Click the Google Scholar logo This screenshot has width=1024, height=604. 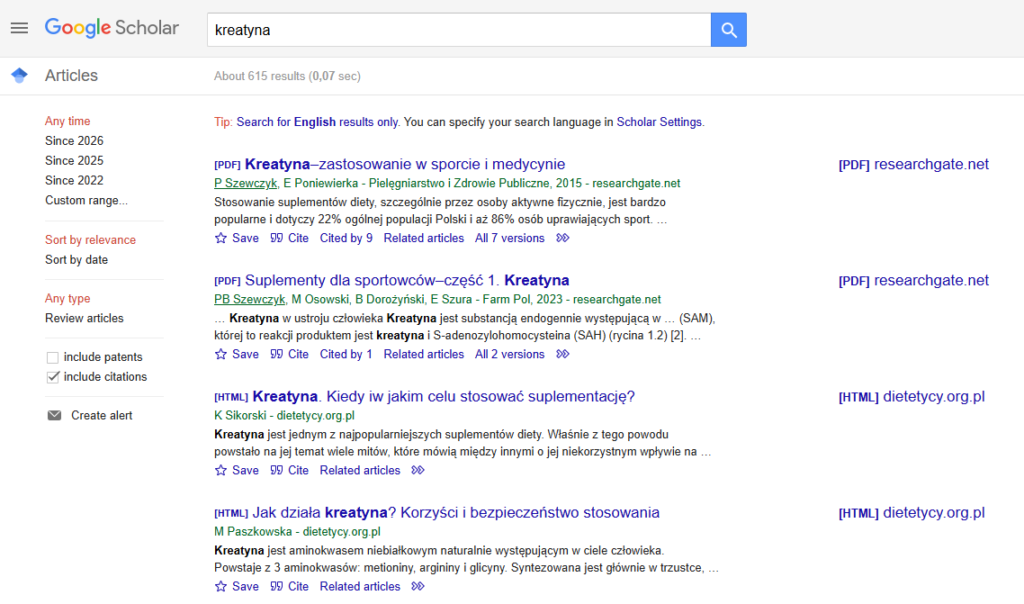pos(111,28)
